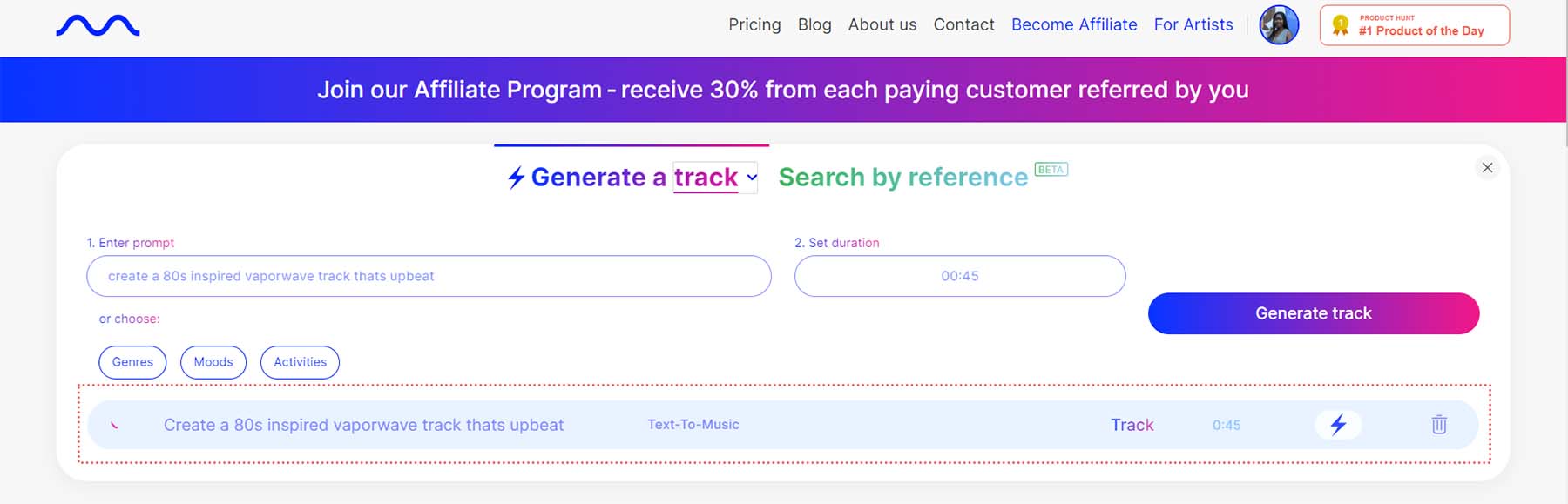Go to the Blog page
Image resolution: width=1568 pixels, height=504 pixels.
click(814, 24)
